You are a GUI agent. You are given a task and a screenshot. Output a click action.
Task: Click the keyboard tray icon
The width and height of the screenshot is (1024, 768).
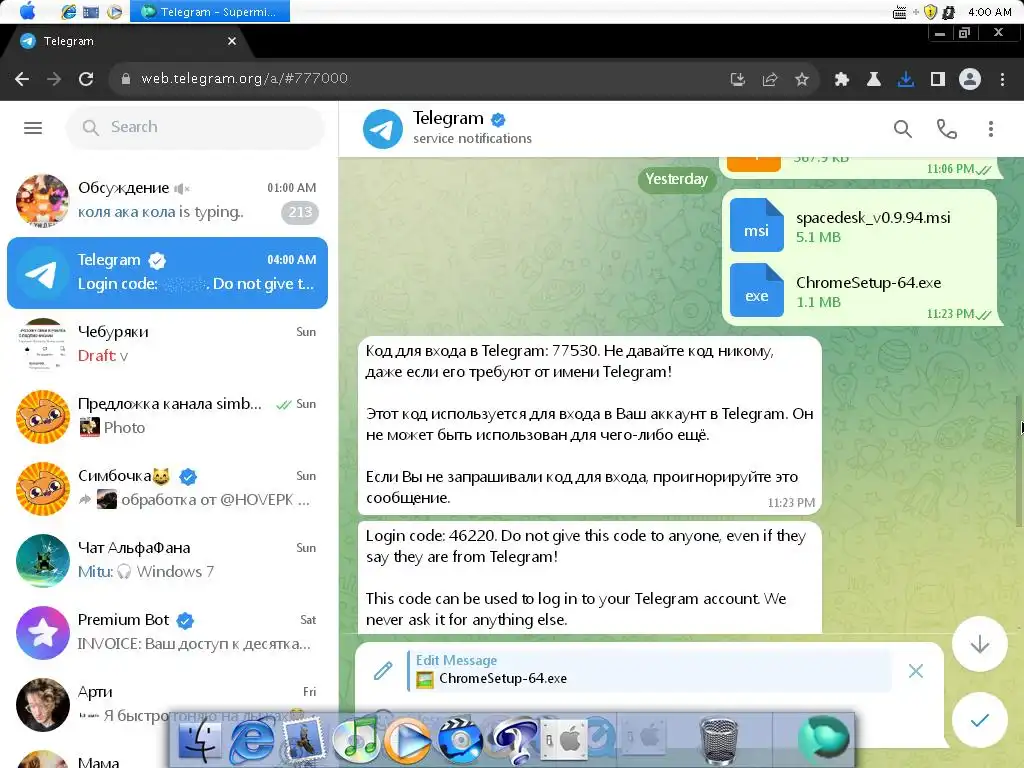click(899, 12)
